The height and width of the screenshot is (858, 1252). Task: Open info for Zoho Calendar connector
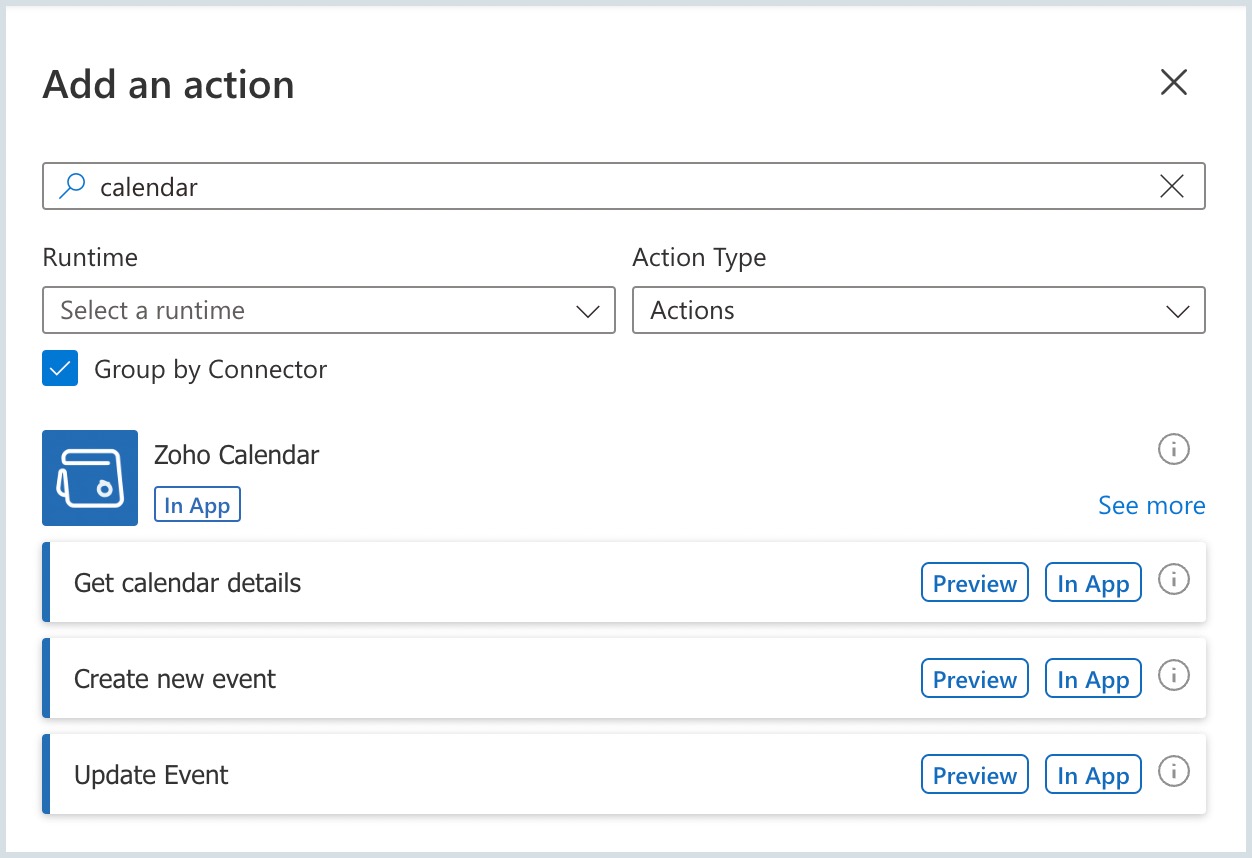tap(1173, 450)
